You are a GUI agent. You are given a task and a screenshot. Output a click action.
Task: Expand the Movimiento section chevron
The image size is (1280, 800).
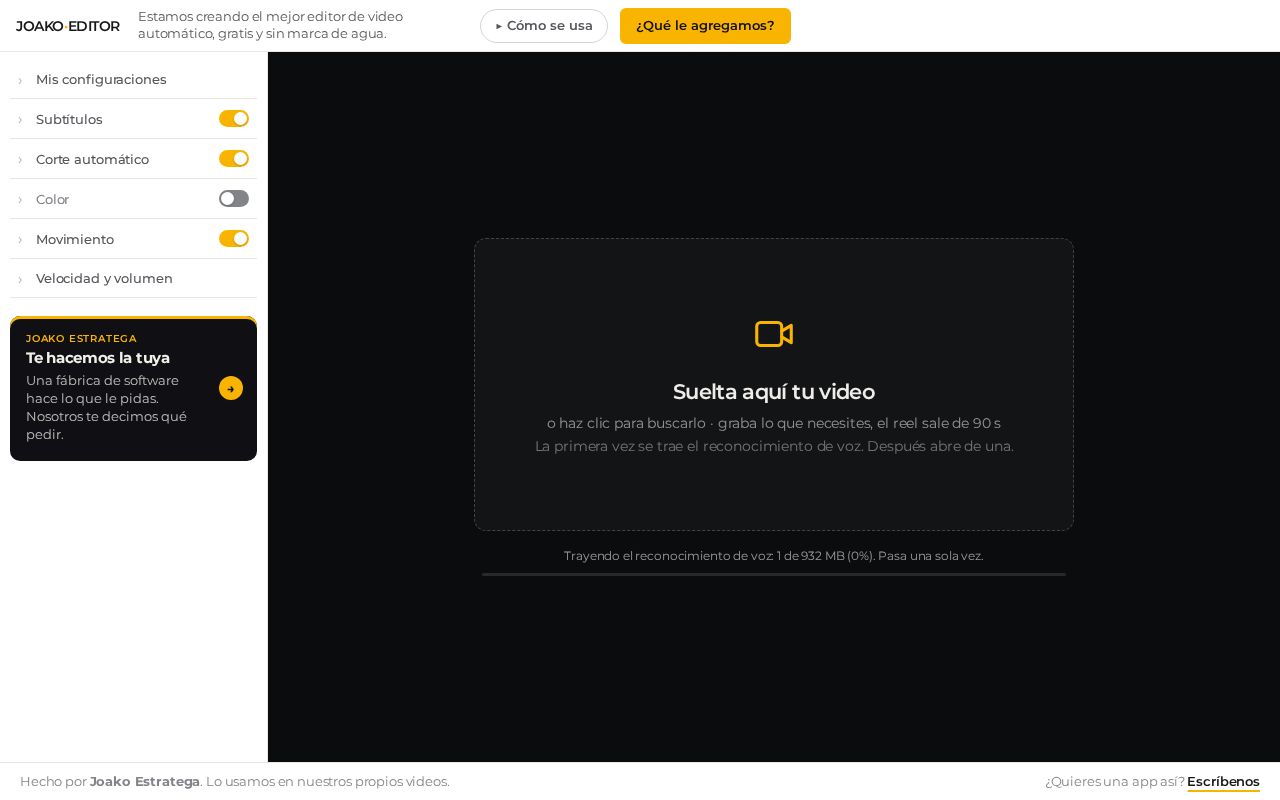[x=20, y=240]
